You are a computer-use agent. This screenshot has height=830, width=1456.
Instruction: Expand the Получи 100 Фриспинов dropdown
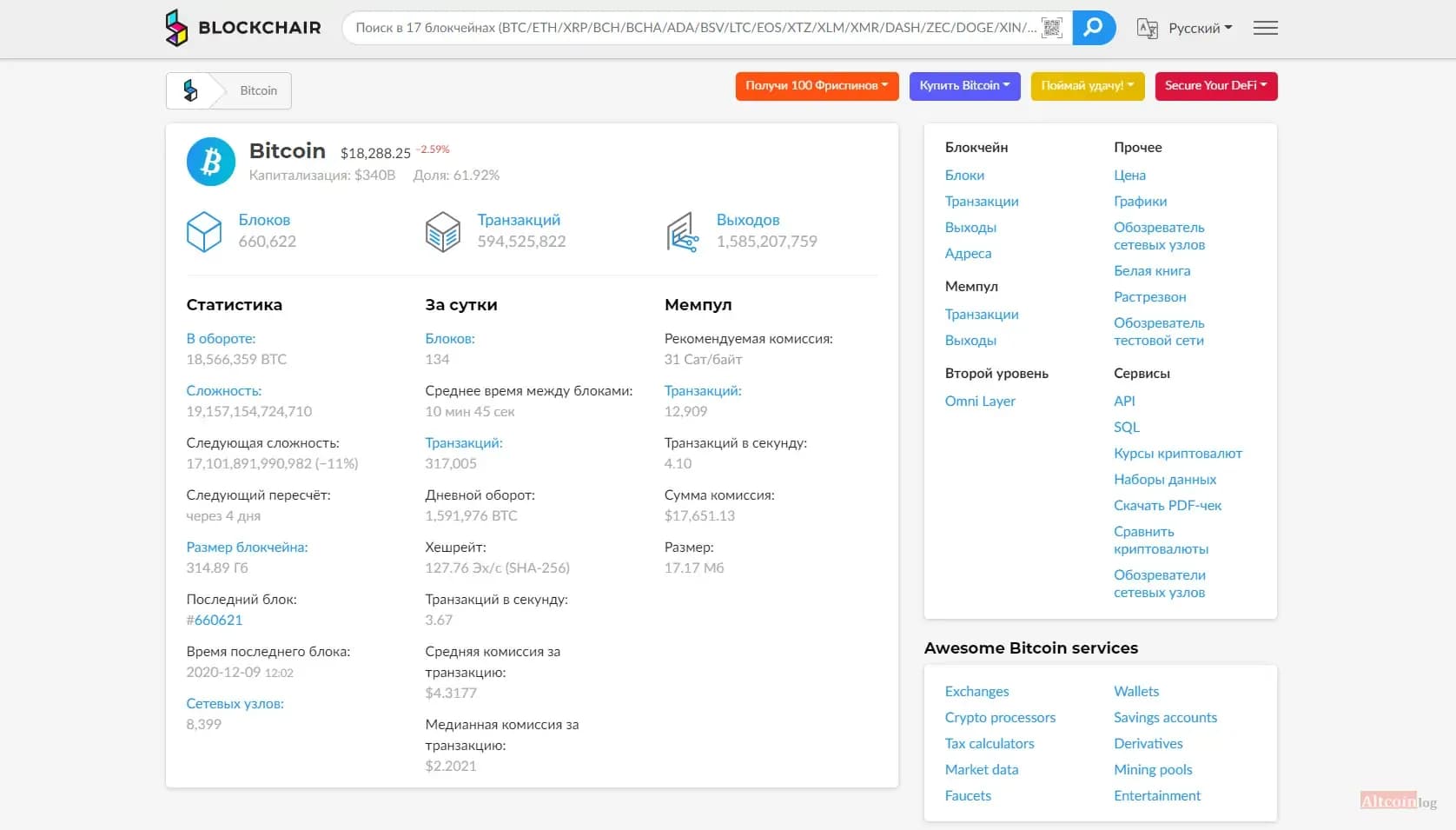click(x=817, y=86)
